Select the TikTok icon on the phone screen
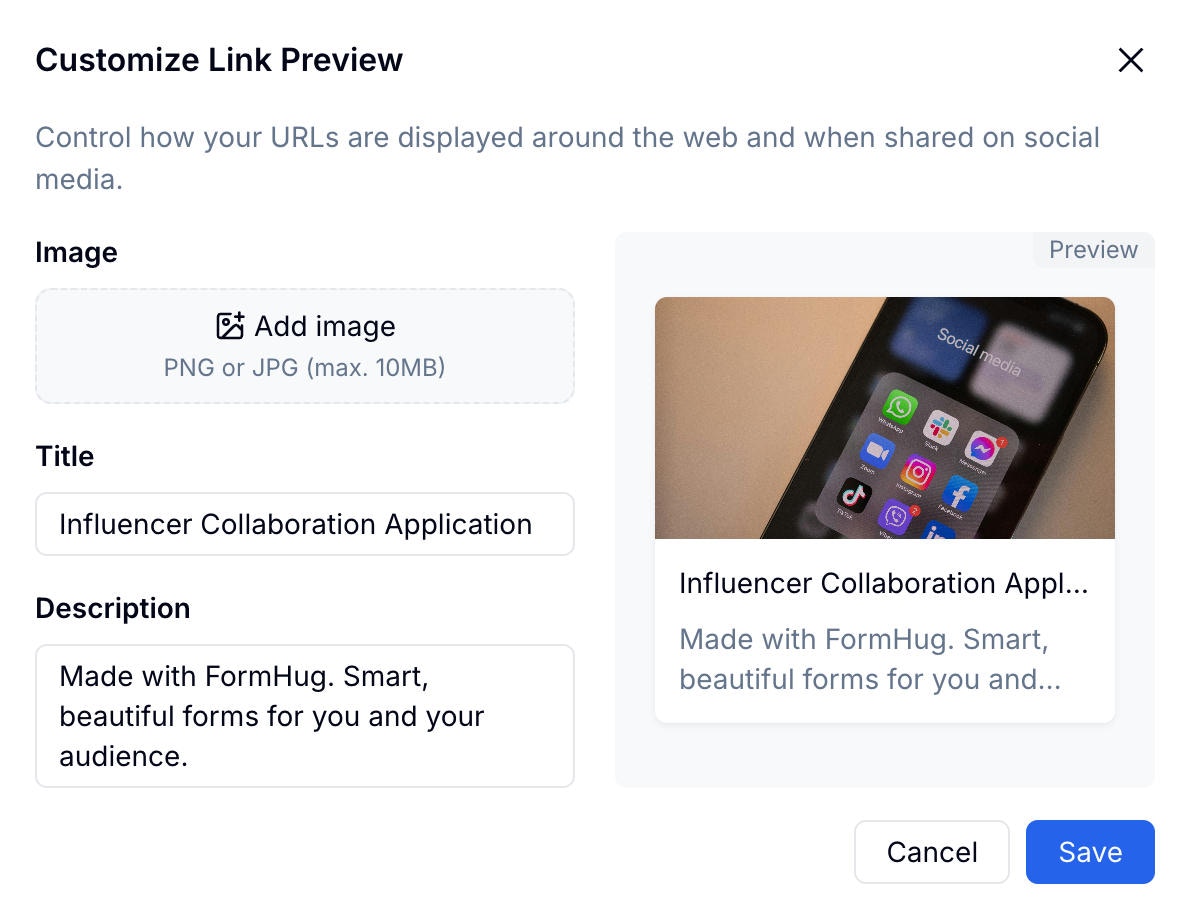 855,494
